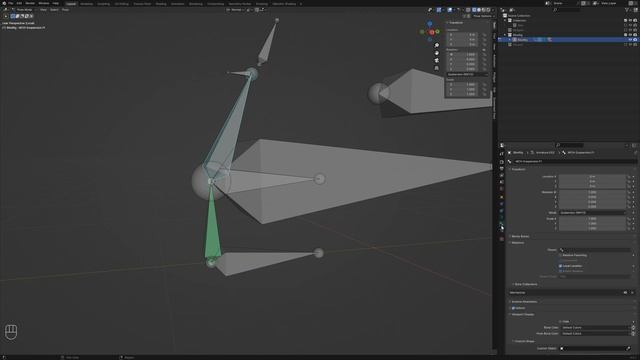Switch to the Modeling workspace tab
The image size is (640, 360).
coord(87,4)
